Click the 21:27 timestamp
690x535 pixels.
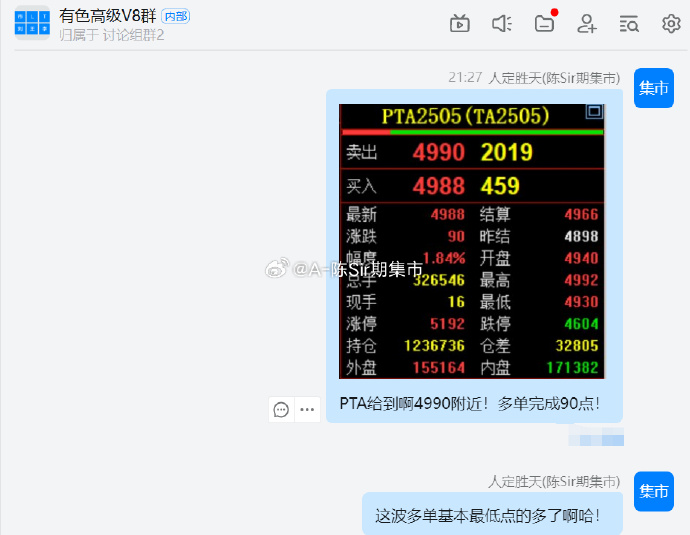465,77
